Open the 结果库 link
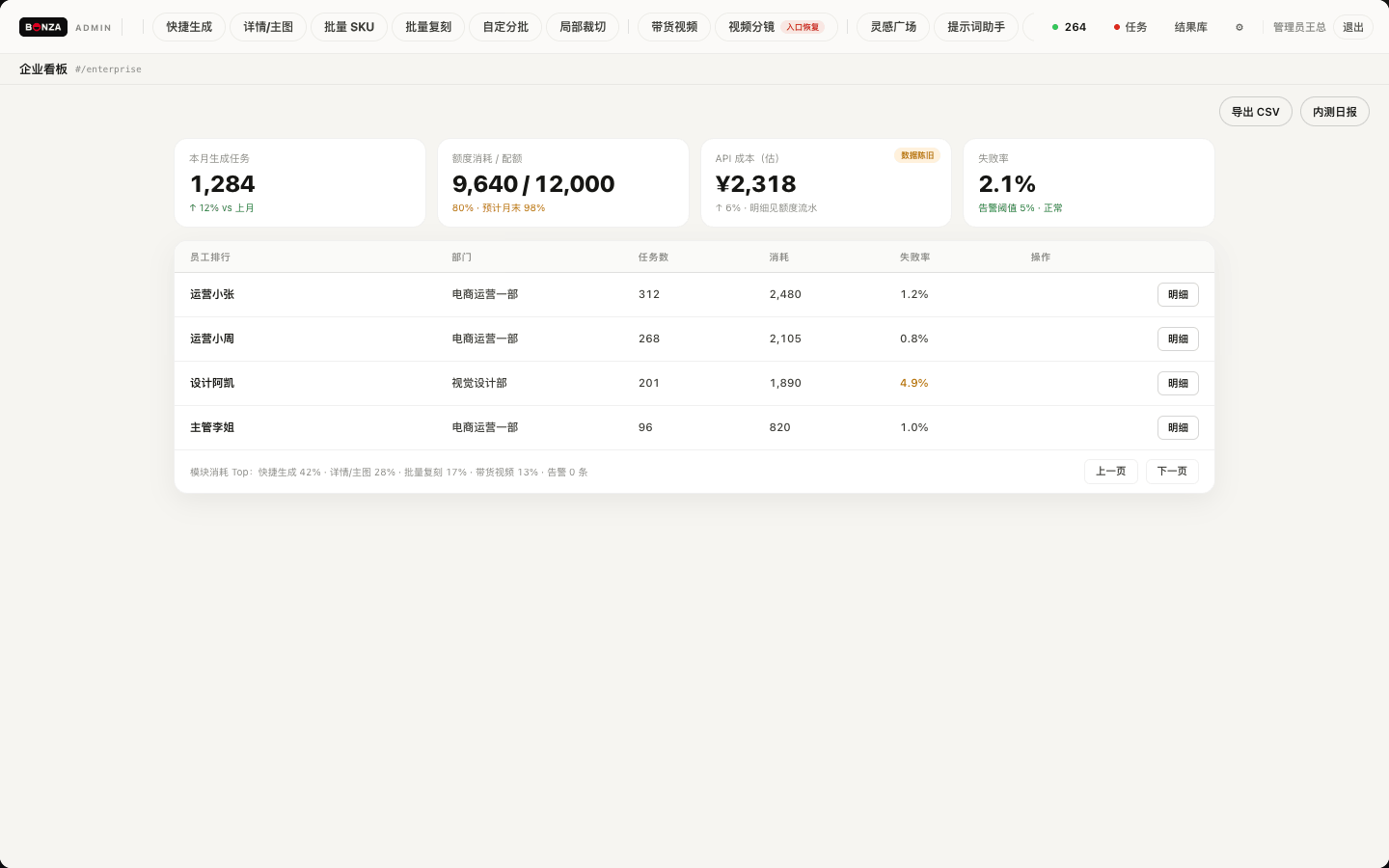Viewport: 1389px width, 868px height. (x=1191, y=27)
